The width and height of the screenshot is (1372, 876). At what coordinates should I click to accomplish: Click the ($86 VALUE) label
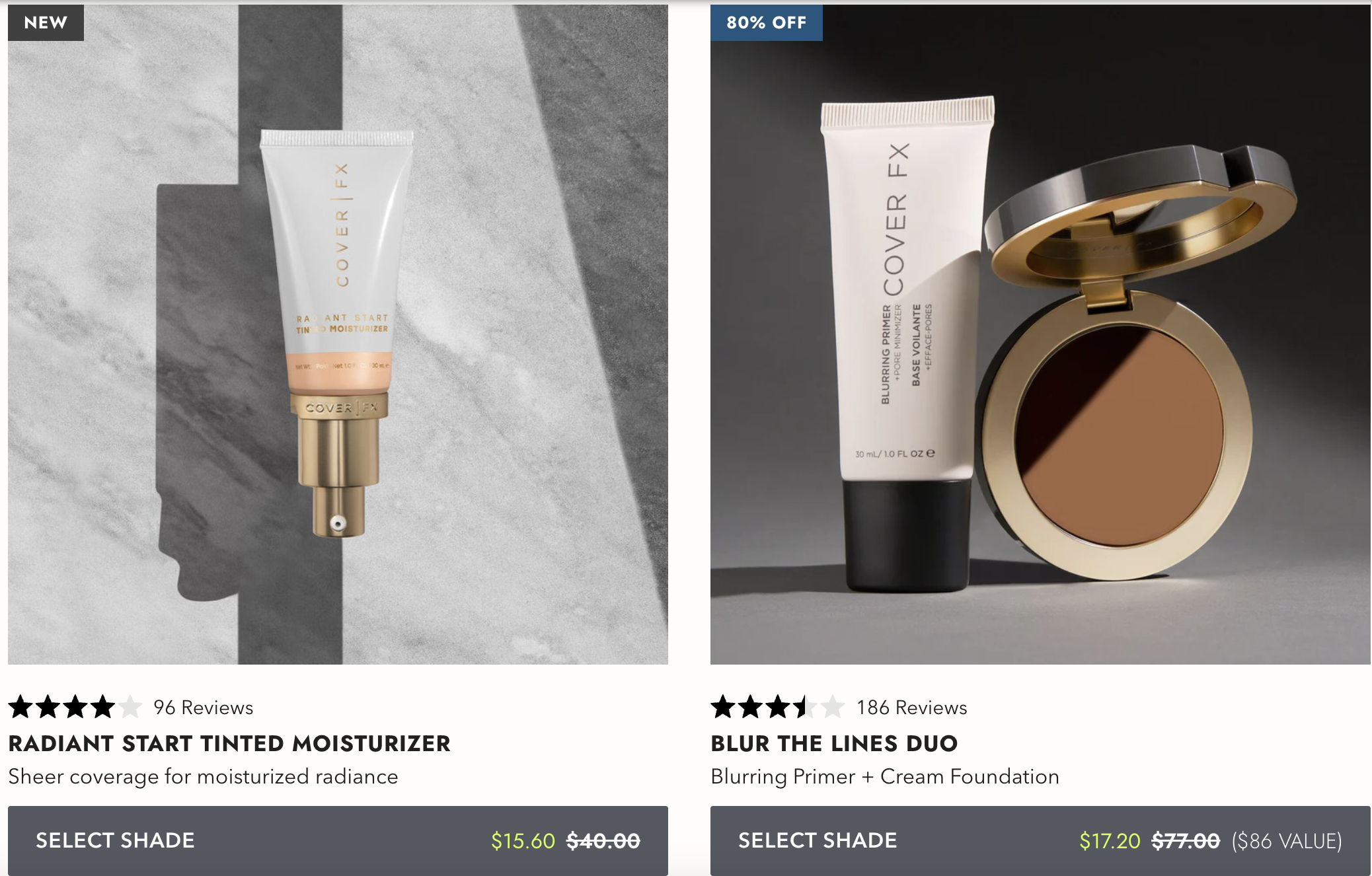click(1287, 841)
